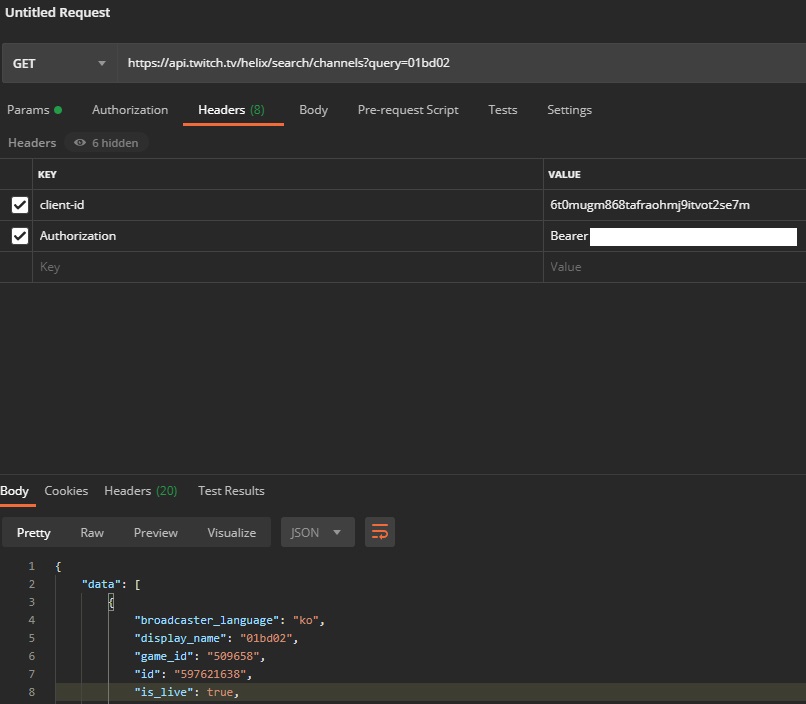This screenshot has width=806, height=704.
Task: Click the eye icon for hidden headers
Action: tap(80, 142)
